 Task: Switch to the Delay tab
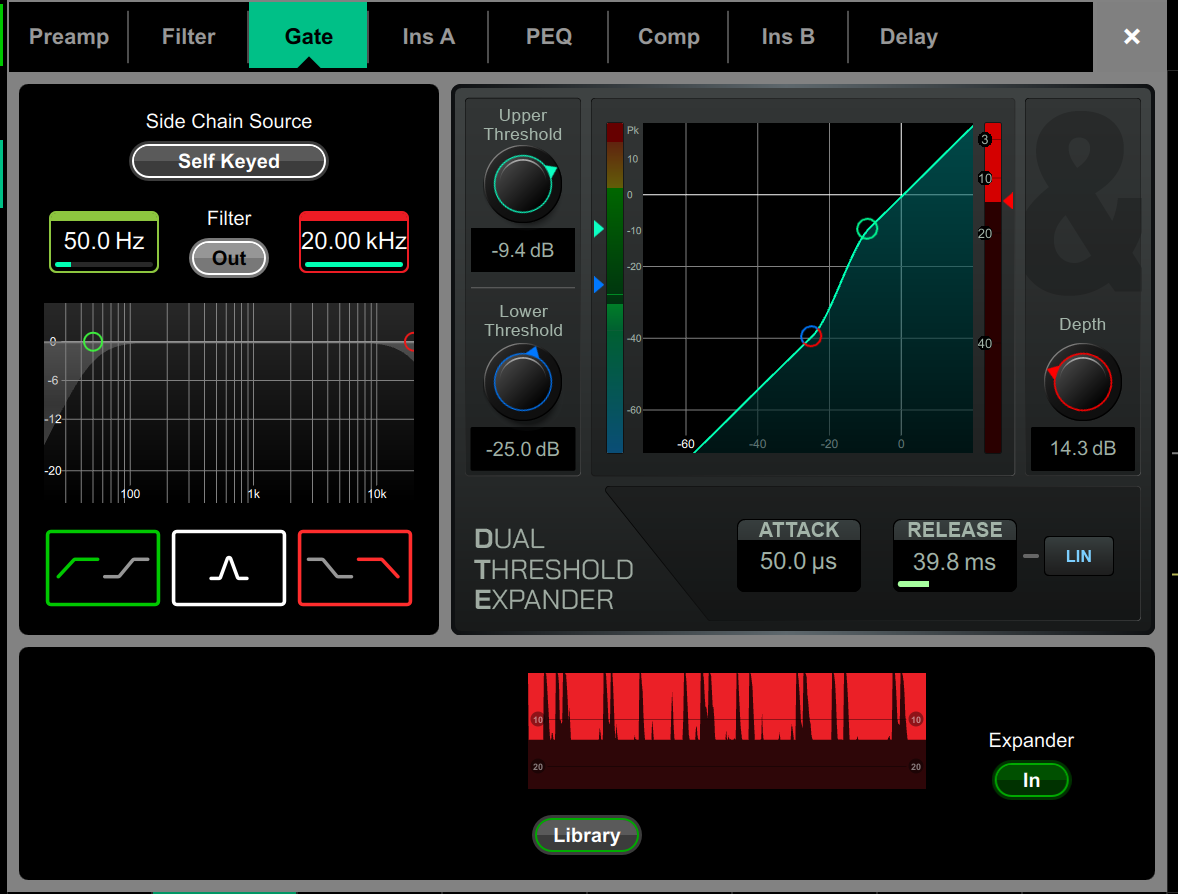[x=908, y=36]
